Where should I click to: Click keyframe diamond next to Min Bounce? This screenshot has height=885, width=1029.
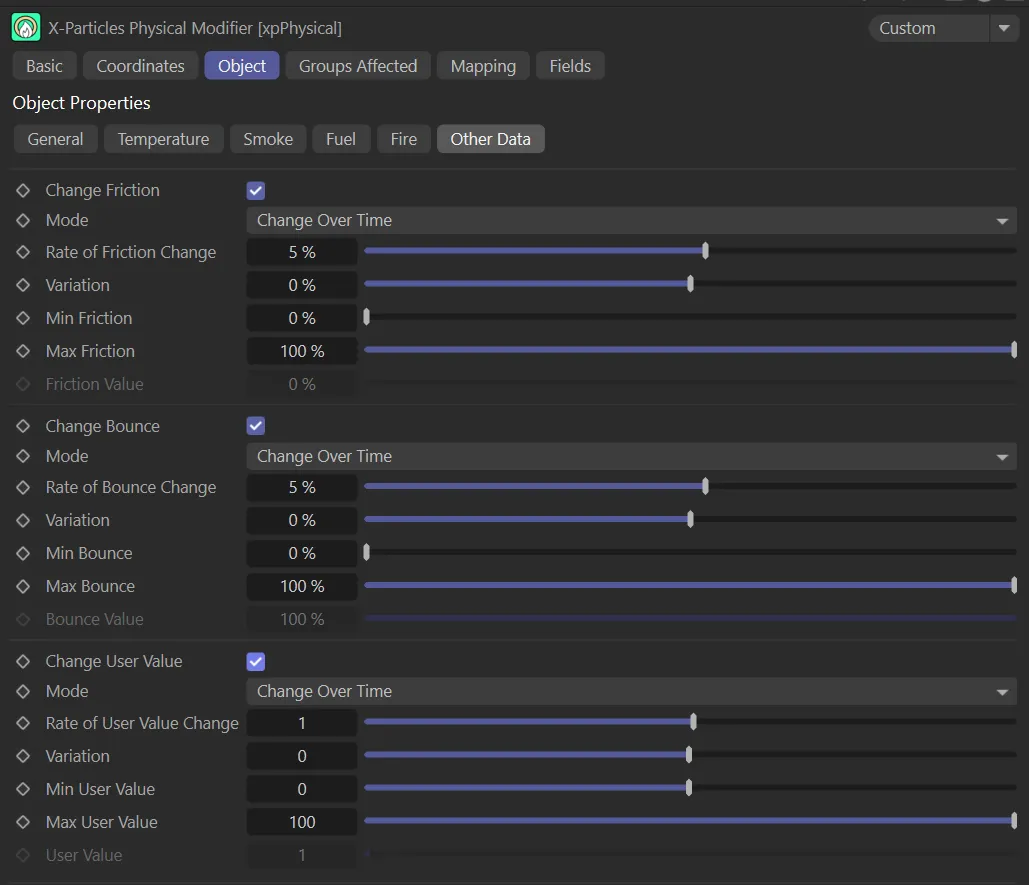point(23,553)
